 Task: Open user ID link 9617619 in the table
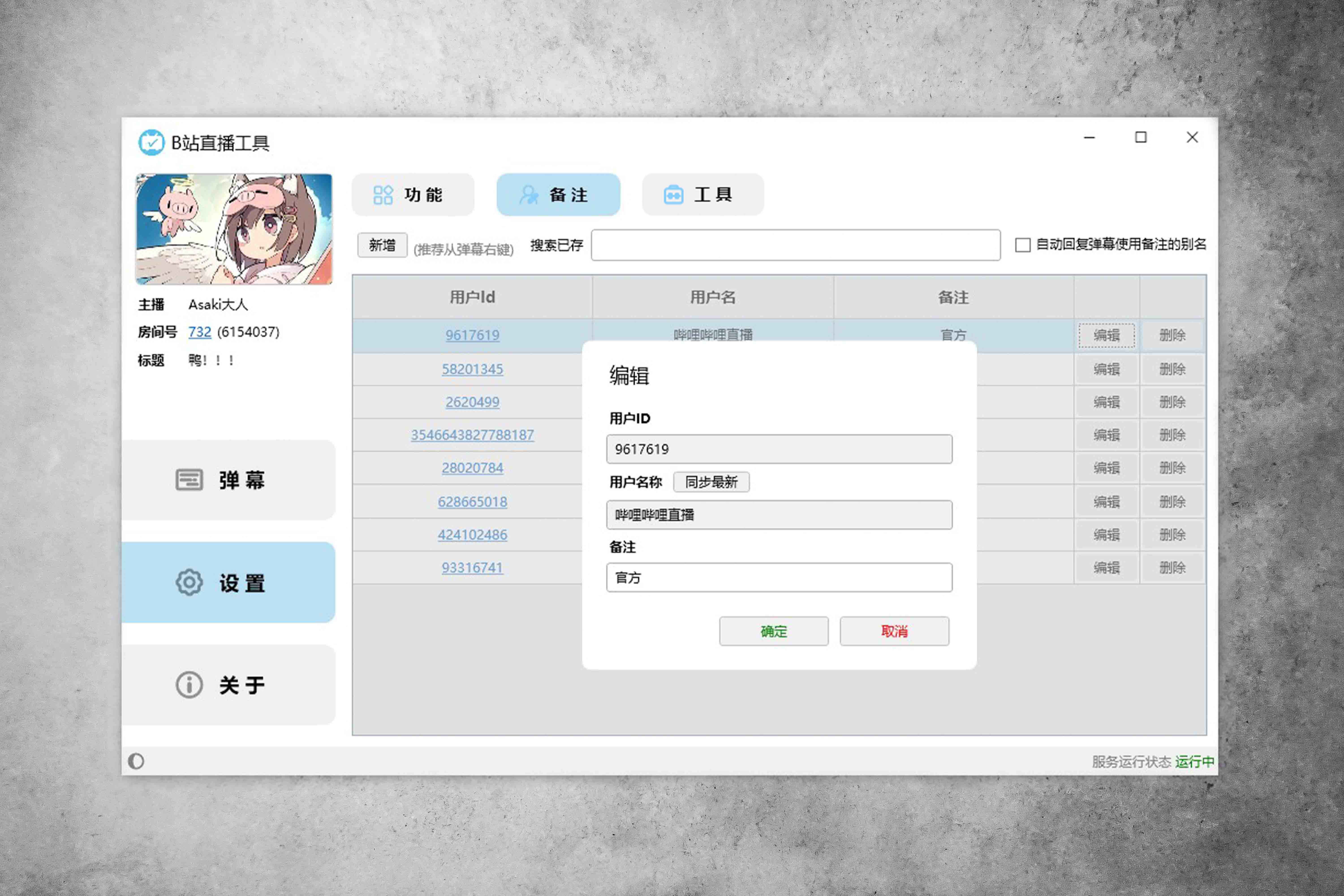(473, 335)
